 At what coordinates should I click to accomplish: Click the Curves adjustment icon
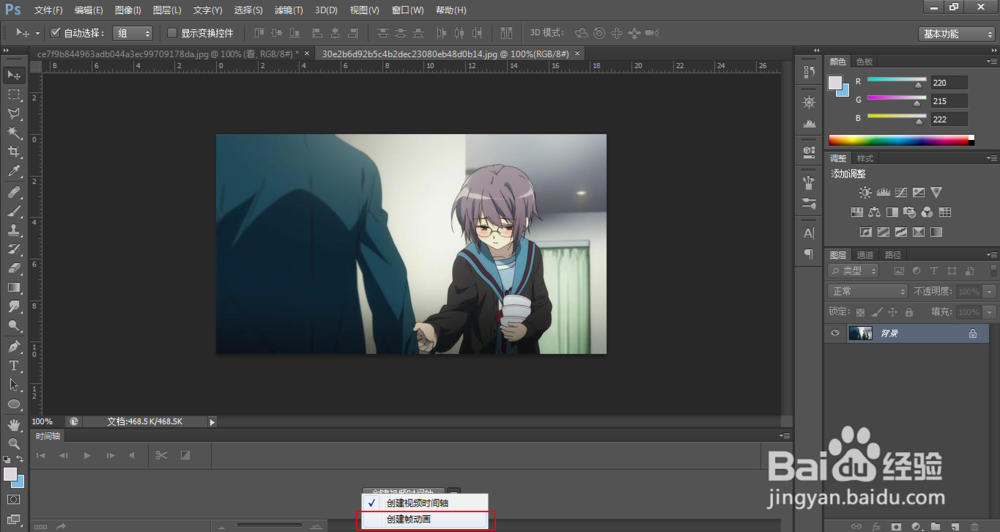(x=901, y=192)
